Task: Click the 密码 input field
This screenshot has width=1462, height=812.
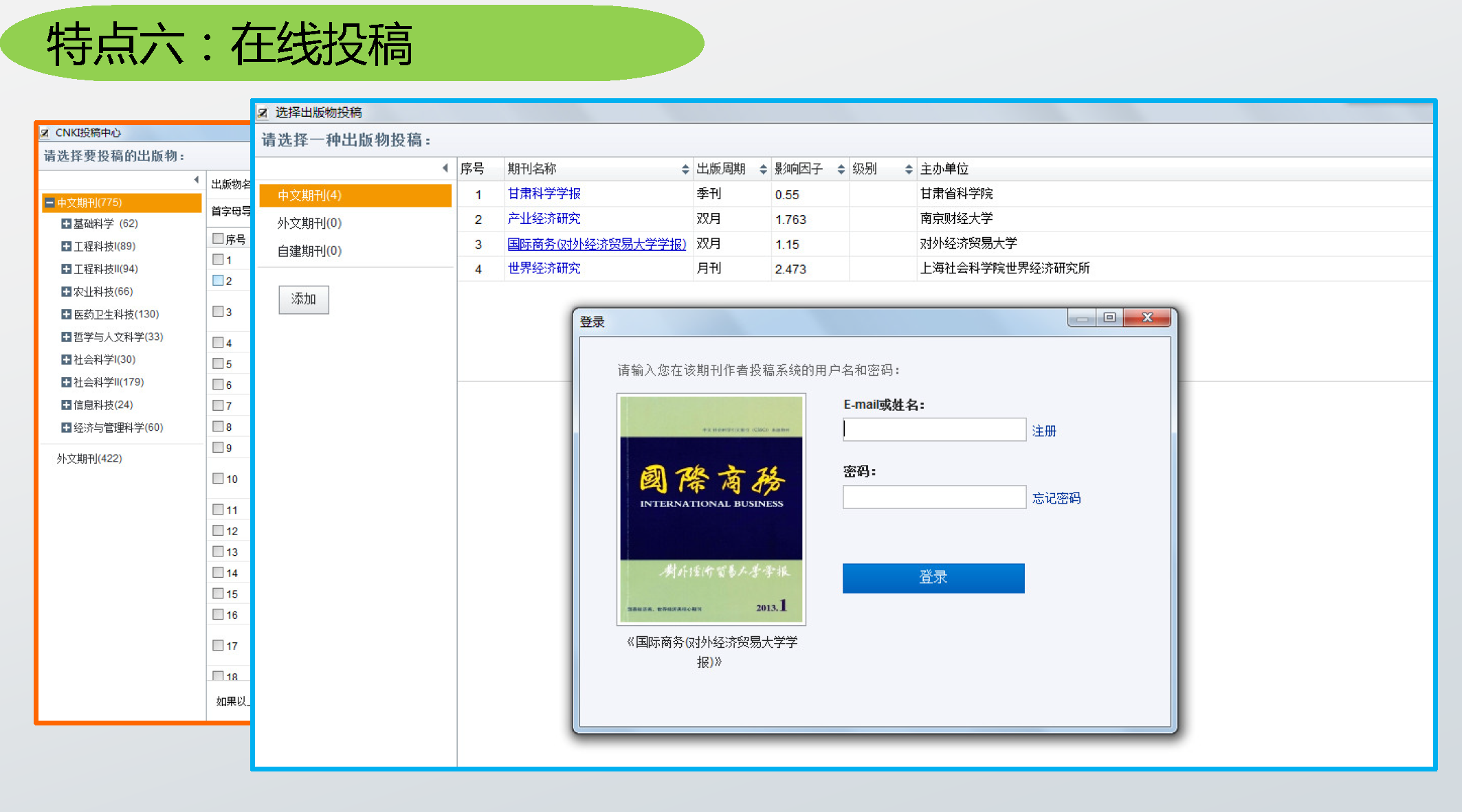Action: [x=934, y=497]
